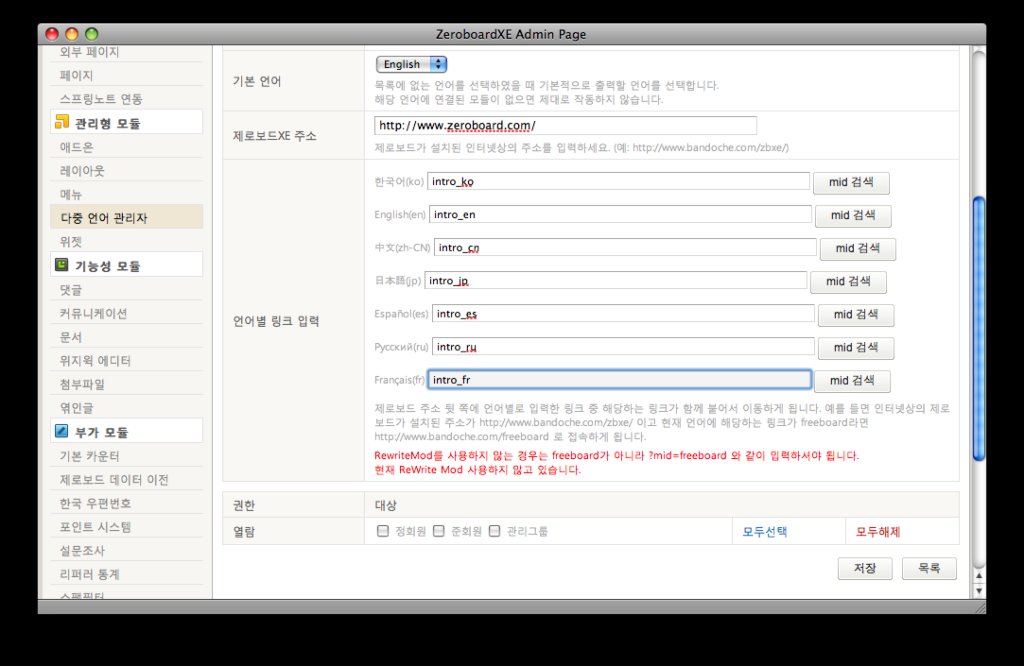The height and width of the screenshot is (666, 1024).
Task: Click the scrollbar up arrow
Action: click(x=978, y=576)
